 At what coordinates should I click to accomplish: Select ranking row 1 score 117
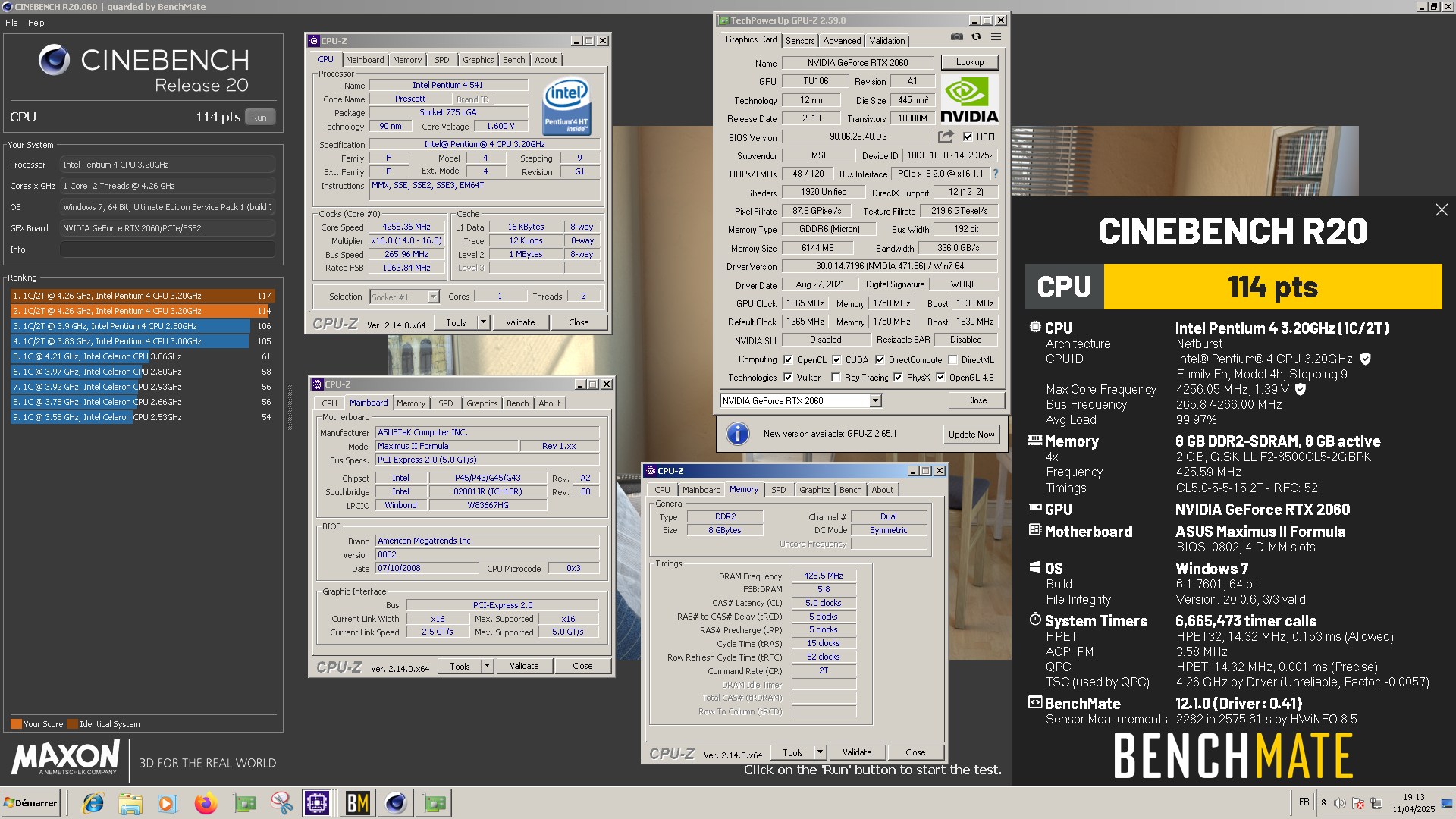[143, 296]
